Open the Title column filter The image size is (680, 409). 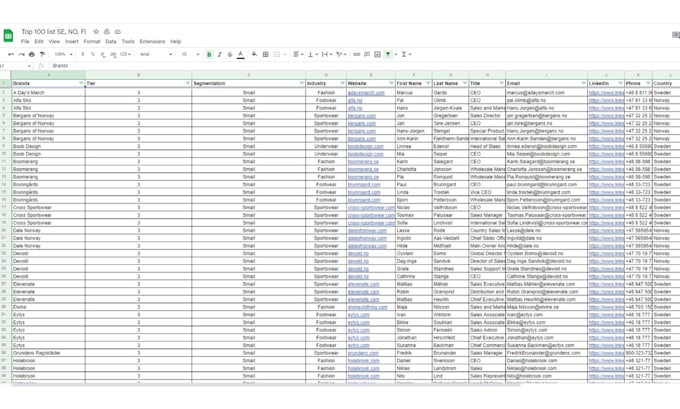click(501, 83)
